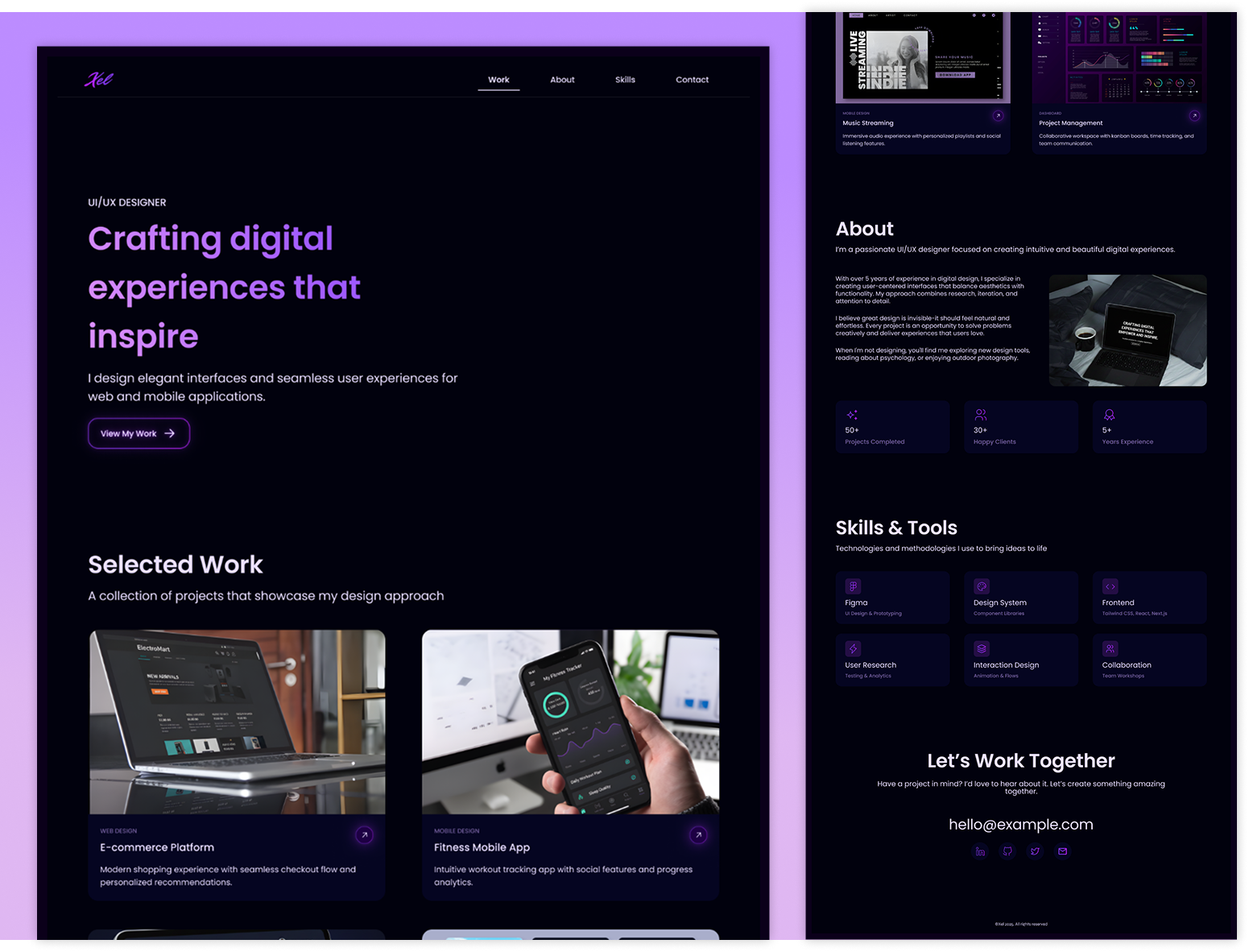Viewport: 1249px width, 952px height.
Task: Click the GitHub icon in the footer
Action: coord(1007,851)
